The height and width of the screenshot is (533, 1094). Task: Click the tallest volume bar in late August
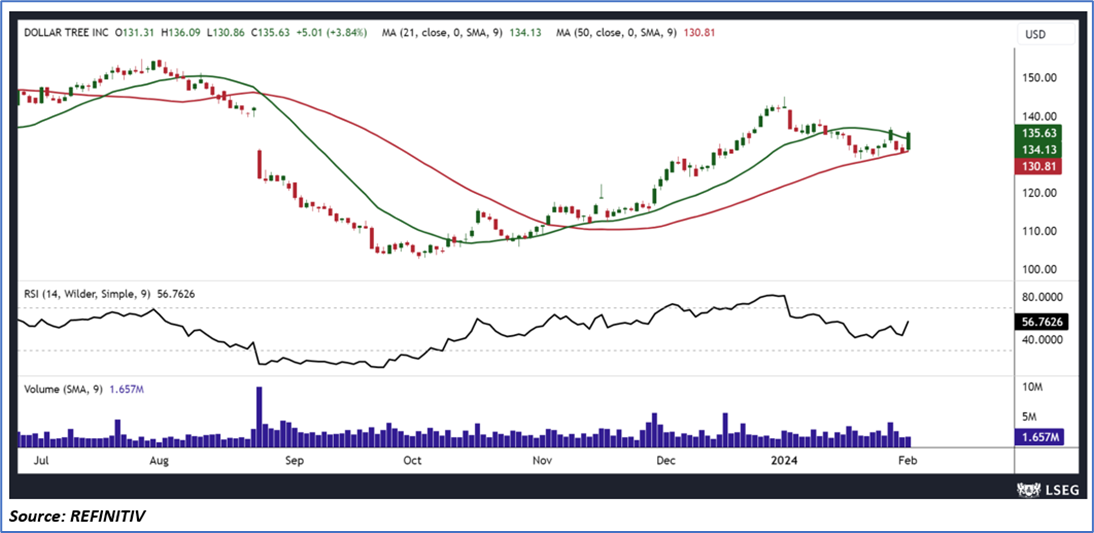(x=260, y=416)
